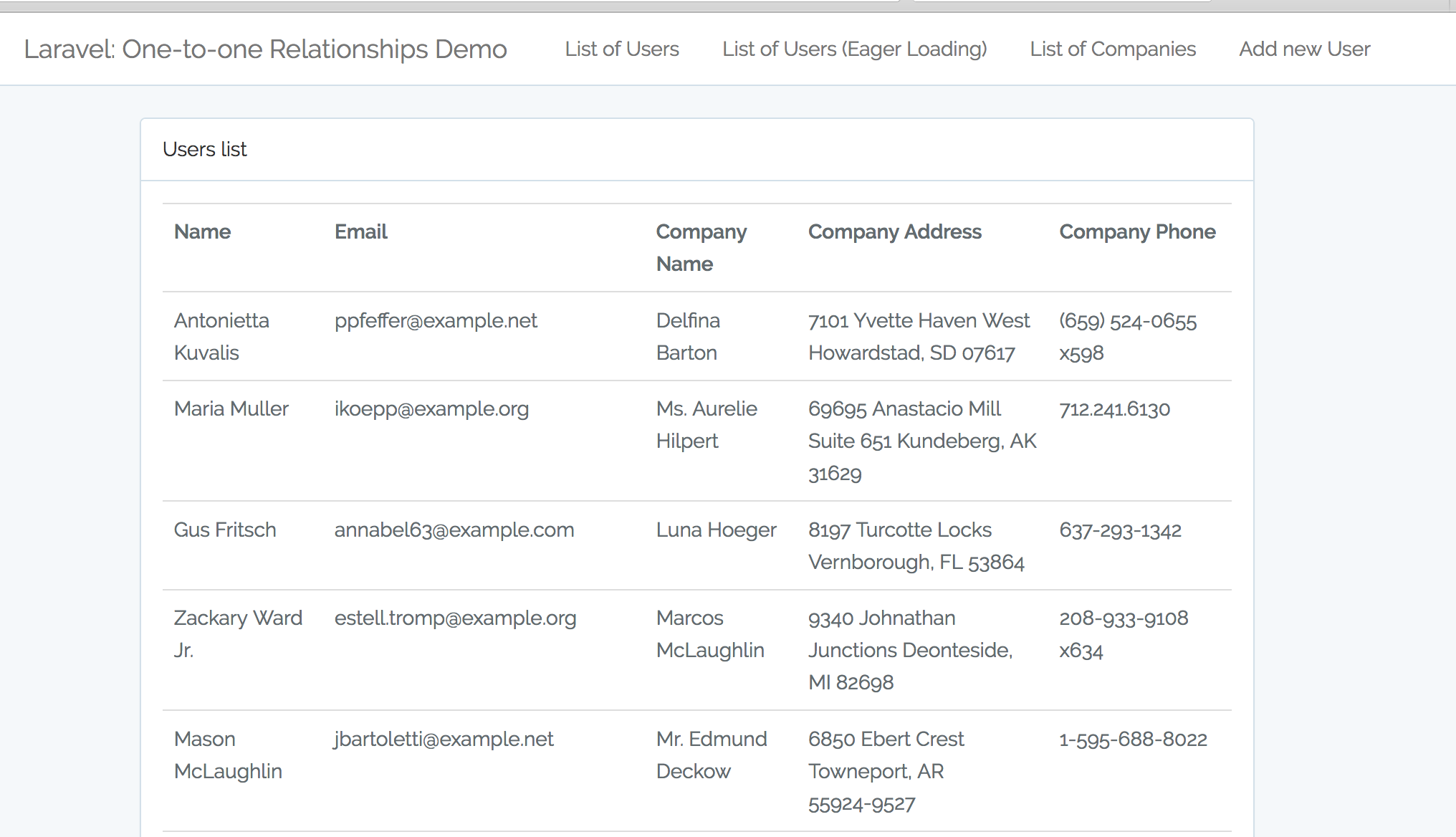Click the Company Address column header
1456x837 pixels.
(x=894, y=232)
